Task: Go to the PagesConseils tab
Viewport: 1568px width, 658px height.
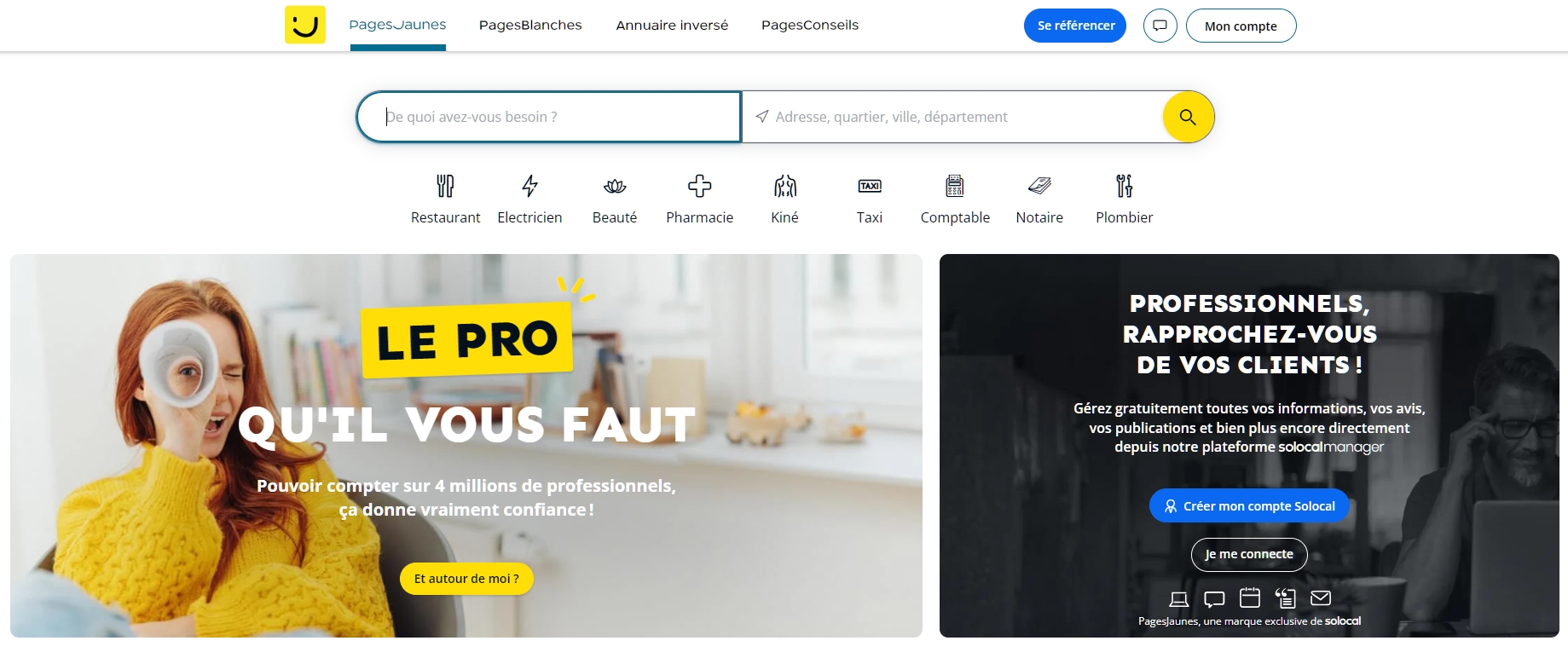Action: pyautogui.click(x=810, y=25)
